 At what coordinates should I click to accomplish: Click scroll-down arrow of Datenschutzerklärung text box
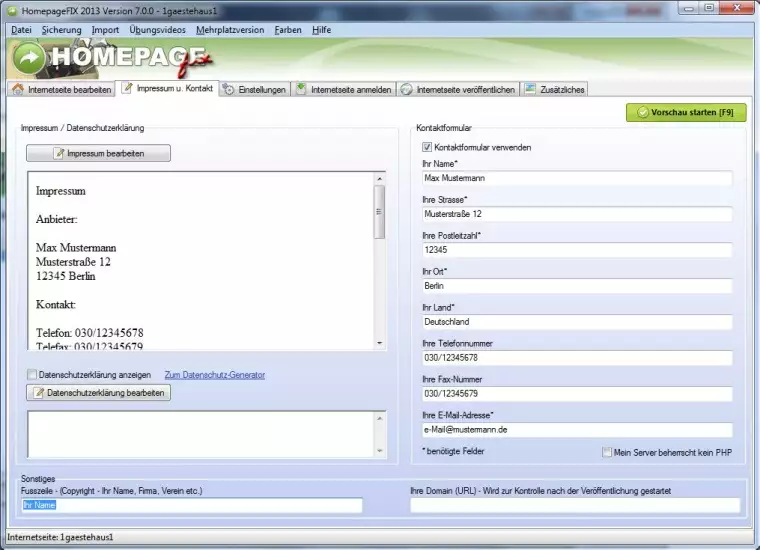380,451
